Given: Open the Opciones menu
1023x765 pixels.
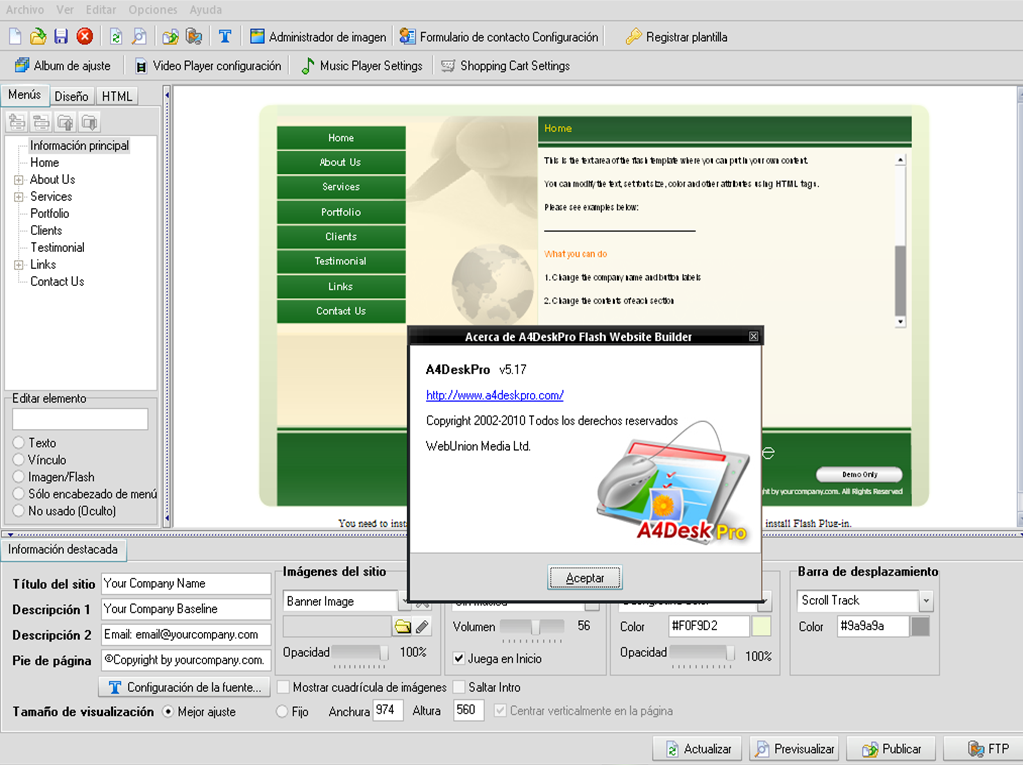Looking at the screenshot, I should (153, 10).
